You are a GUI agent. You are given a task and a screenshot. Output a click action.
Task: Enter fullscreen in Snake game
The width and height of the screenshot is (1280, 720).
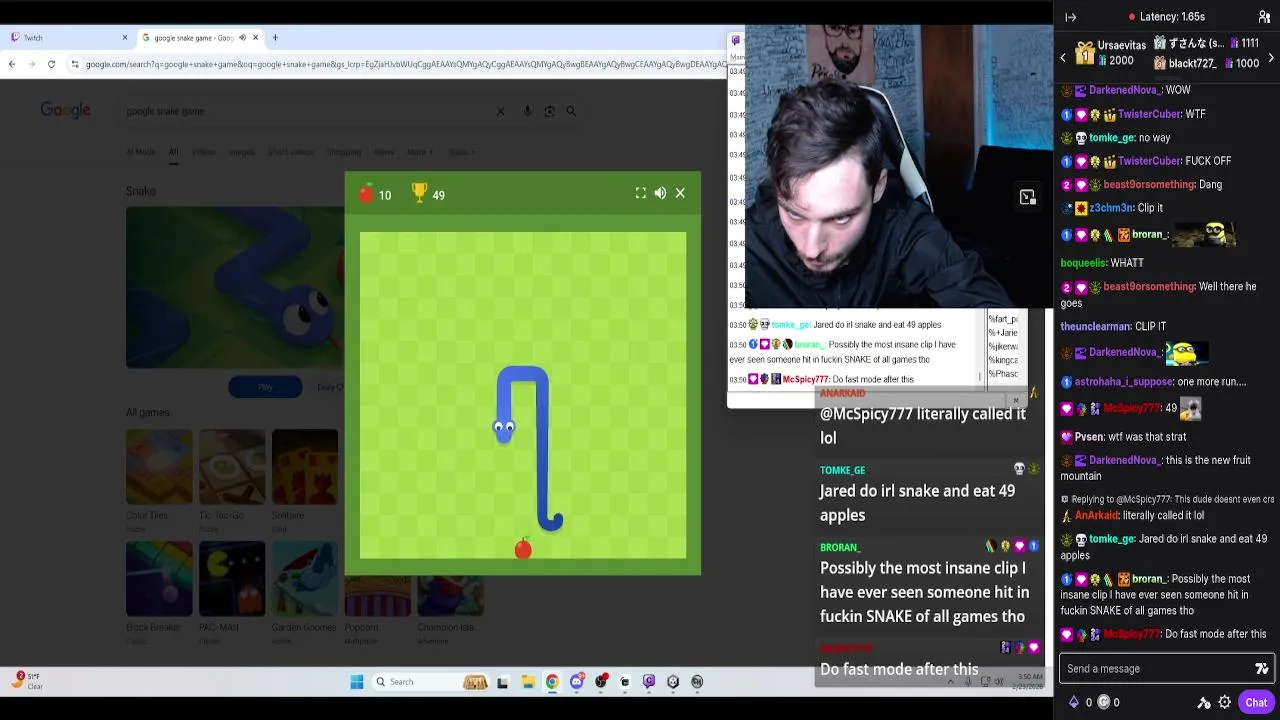[641, 193]
